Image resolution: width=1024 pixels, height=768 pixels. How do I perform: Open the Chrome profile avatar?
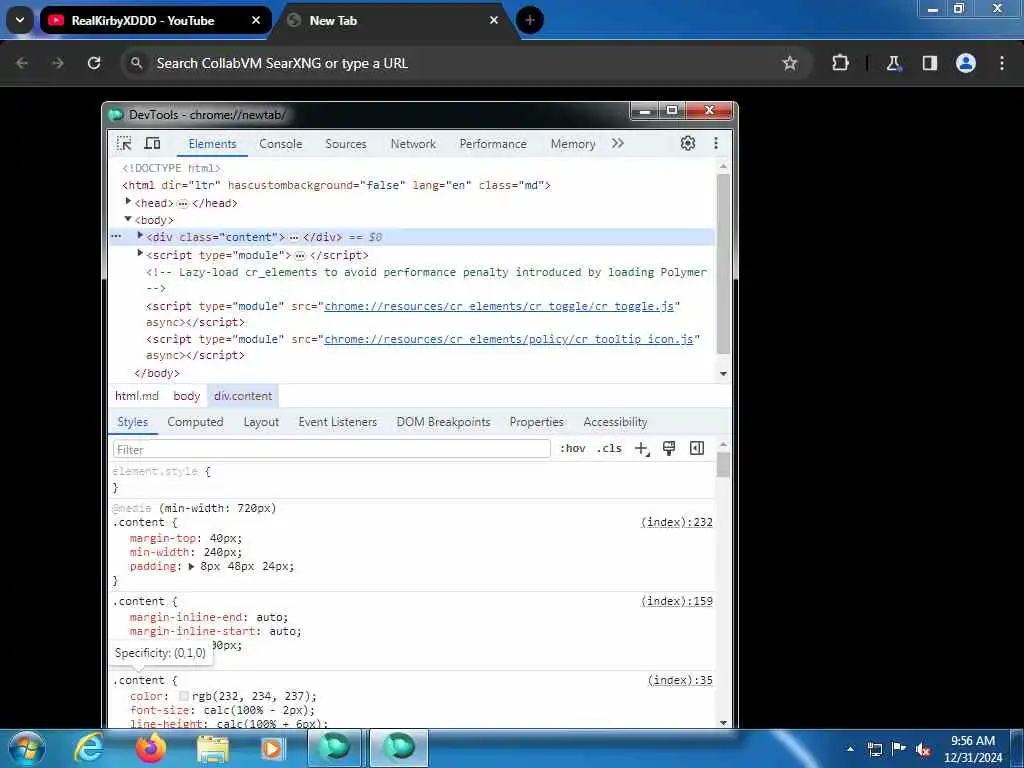pos(966,63)
